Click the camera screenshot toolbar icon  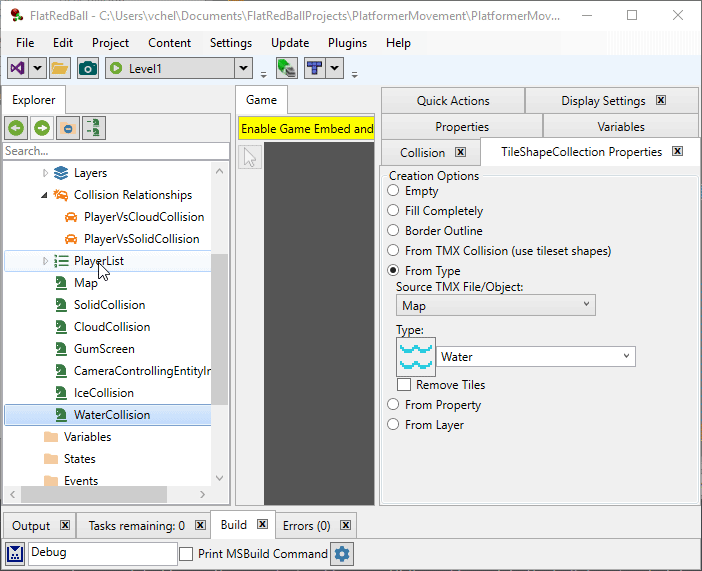tap(88, 68)
